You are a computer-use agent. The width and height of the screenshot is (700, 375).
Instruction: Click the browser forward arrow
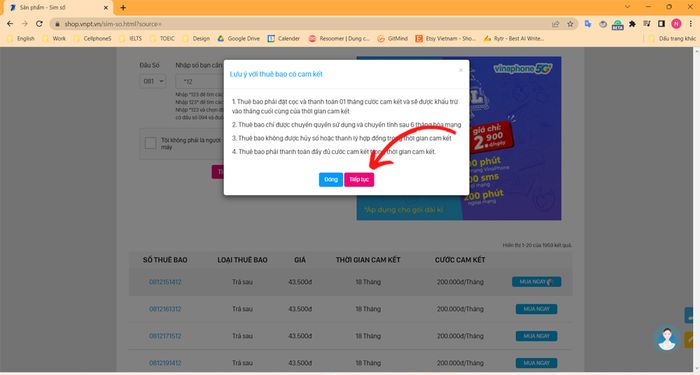(25, 24)
